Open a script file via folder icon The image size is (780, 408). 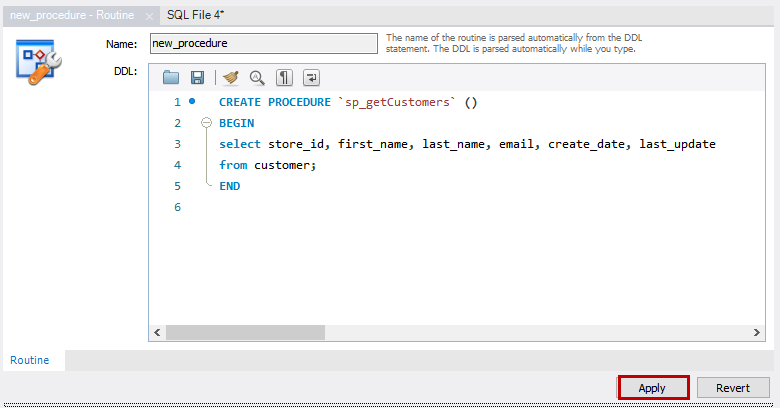pyautogui.click(x=171, y=78)
